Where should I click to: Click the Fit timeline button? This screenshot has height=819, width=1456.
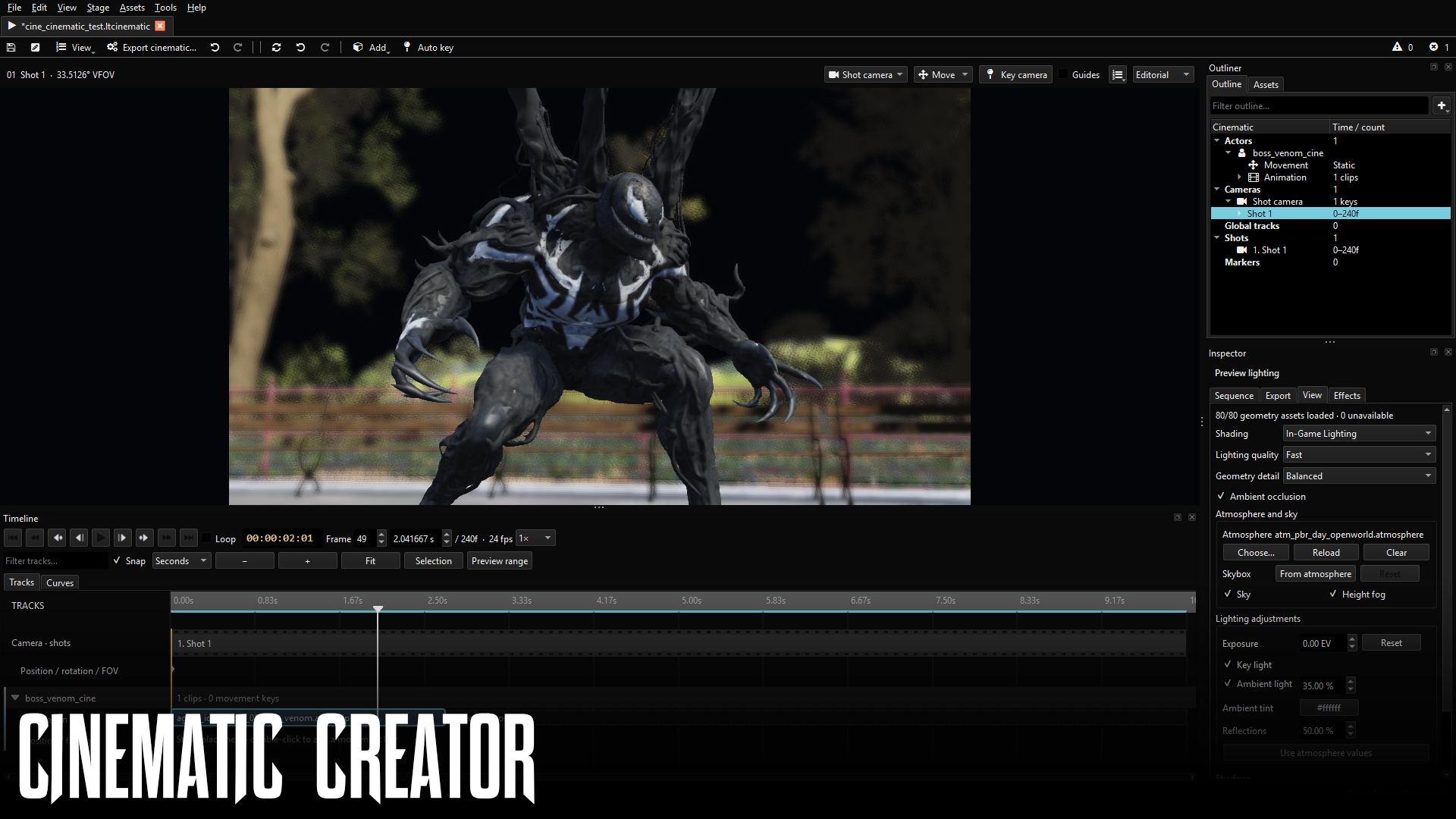[370, 560]
